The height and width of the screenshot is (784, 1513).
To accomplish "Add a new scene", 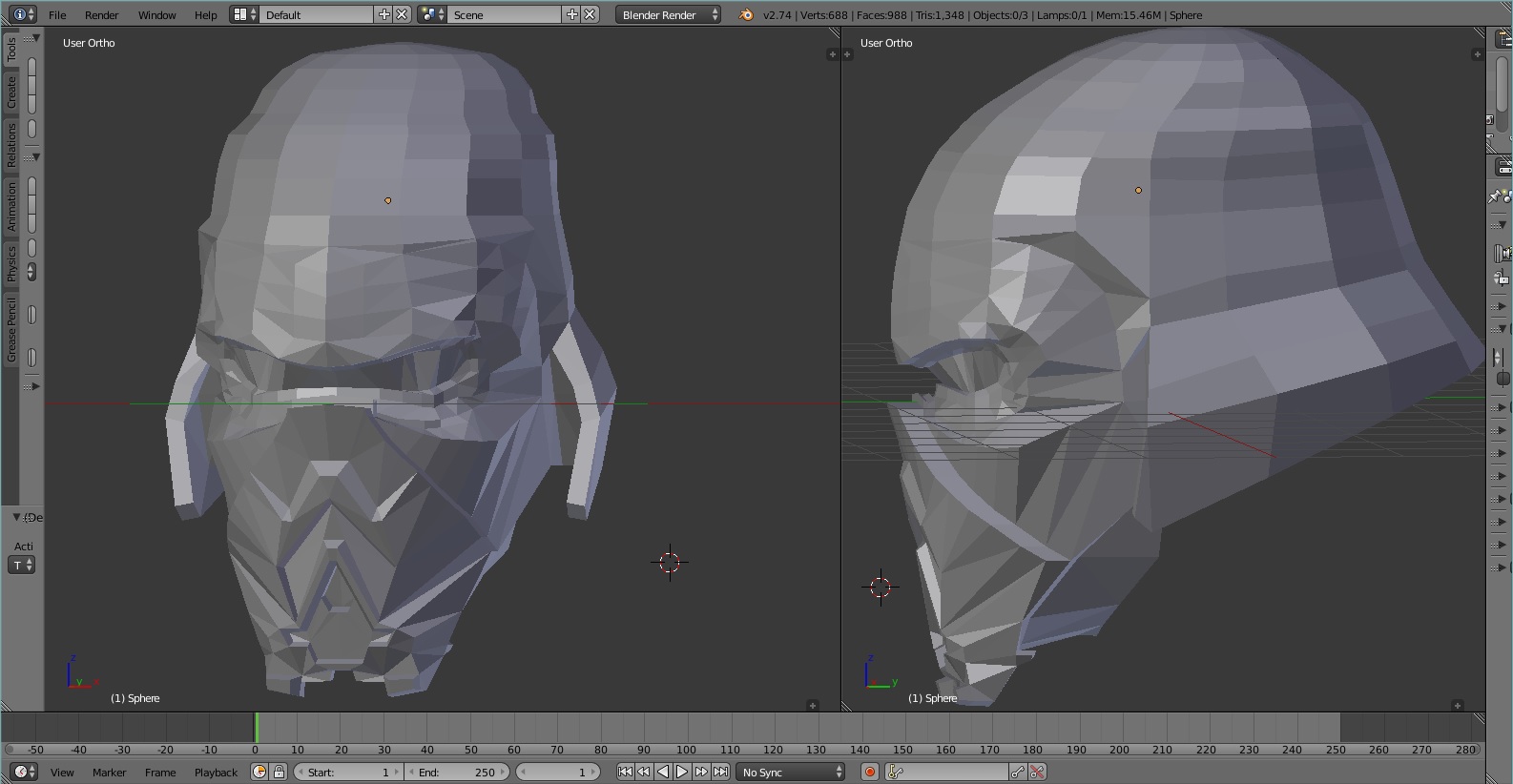I will 571,14.
